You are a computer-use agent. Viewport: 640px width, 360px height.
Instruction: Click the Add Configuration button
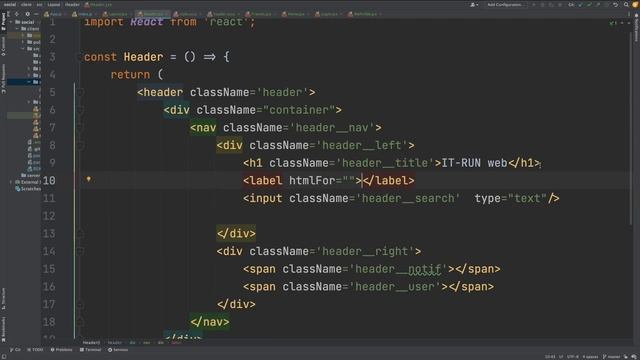pyautogui.click(x=504, y=5)
